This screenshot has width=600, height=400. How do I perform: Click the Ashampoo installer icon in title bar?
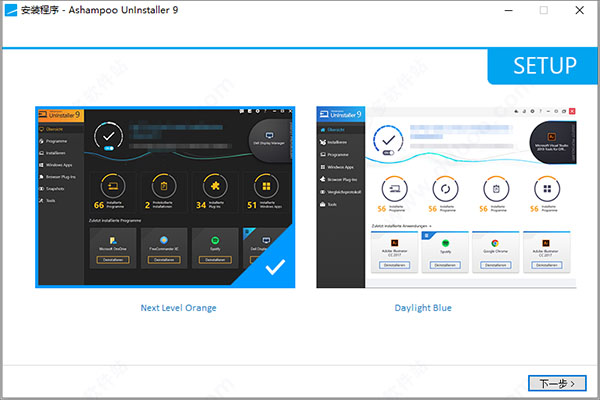click(x=11, y=10)
